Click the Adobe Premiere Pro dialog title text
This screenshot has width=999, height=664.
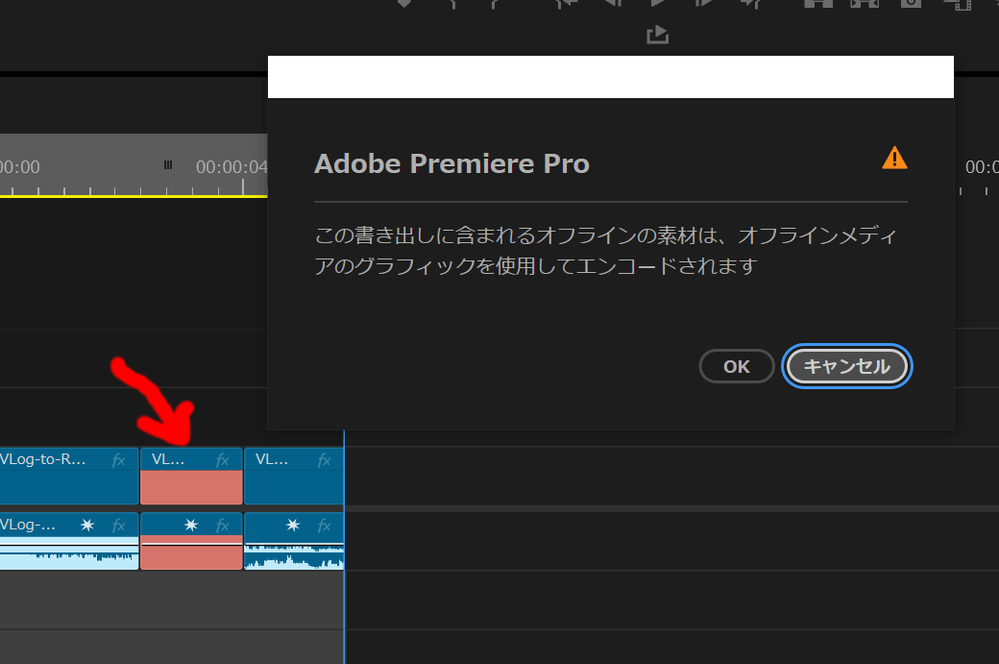(452, 164)
